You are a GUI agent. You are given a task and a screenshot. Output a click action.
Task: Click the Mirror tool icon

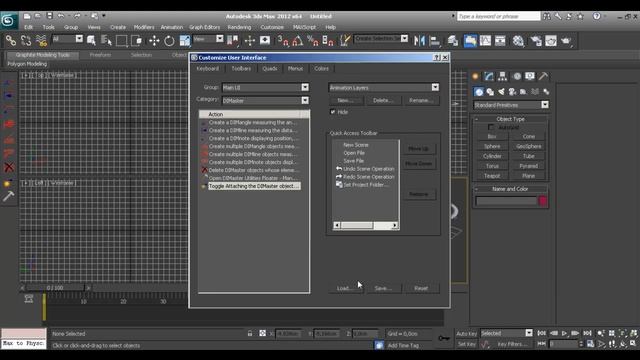(419, 40)
